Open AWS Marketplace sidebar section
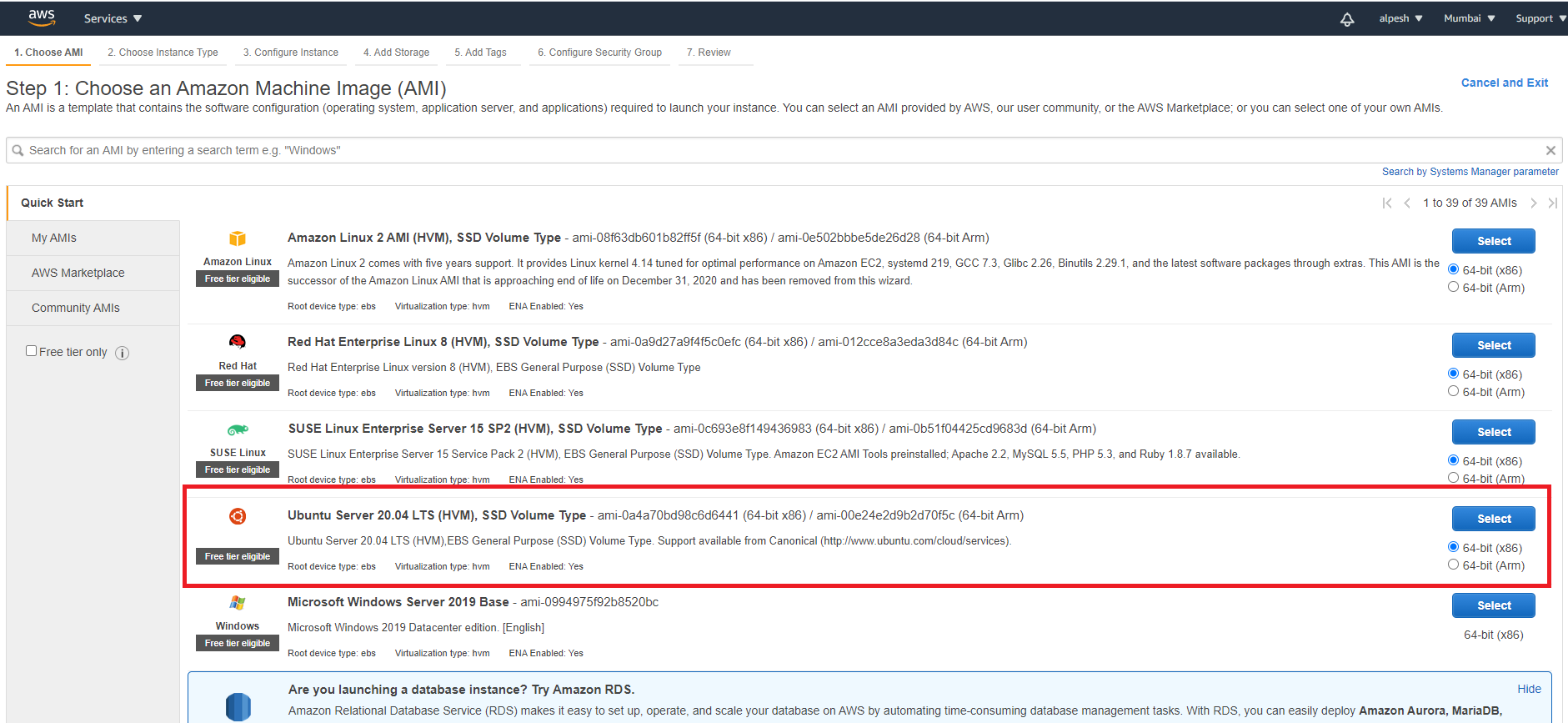1568x723 pixels. 93,274
